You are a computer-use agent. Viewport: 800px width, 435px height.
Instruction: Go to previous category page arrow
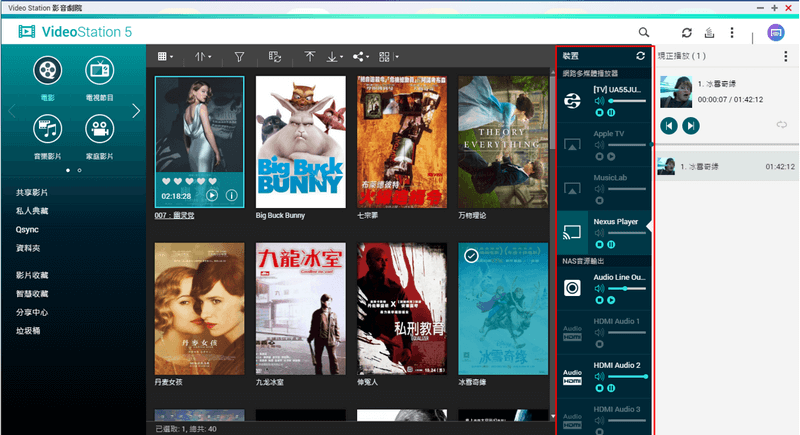tap(12, 111)
